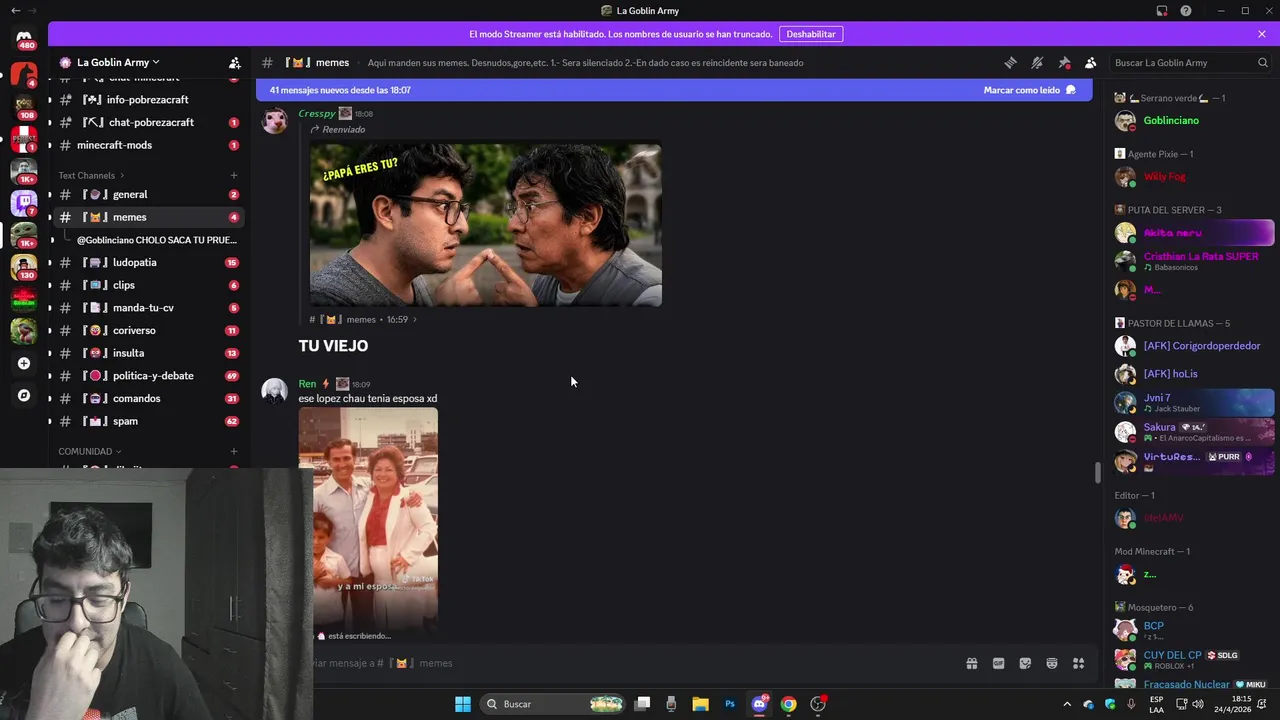Open the spam channel
The image size is (1280, 720).
(x=147, y=421)
